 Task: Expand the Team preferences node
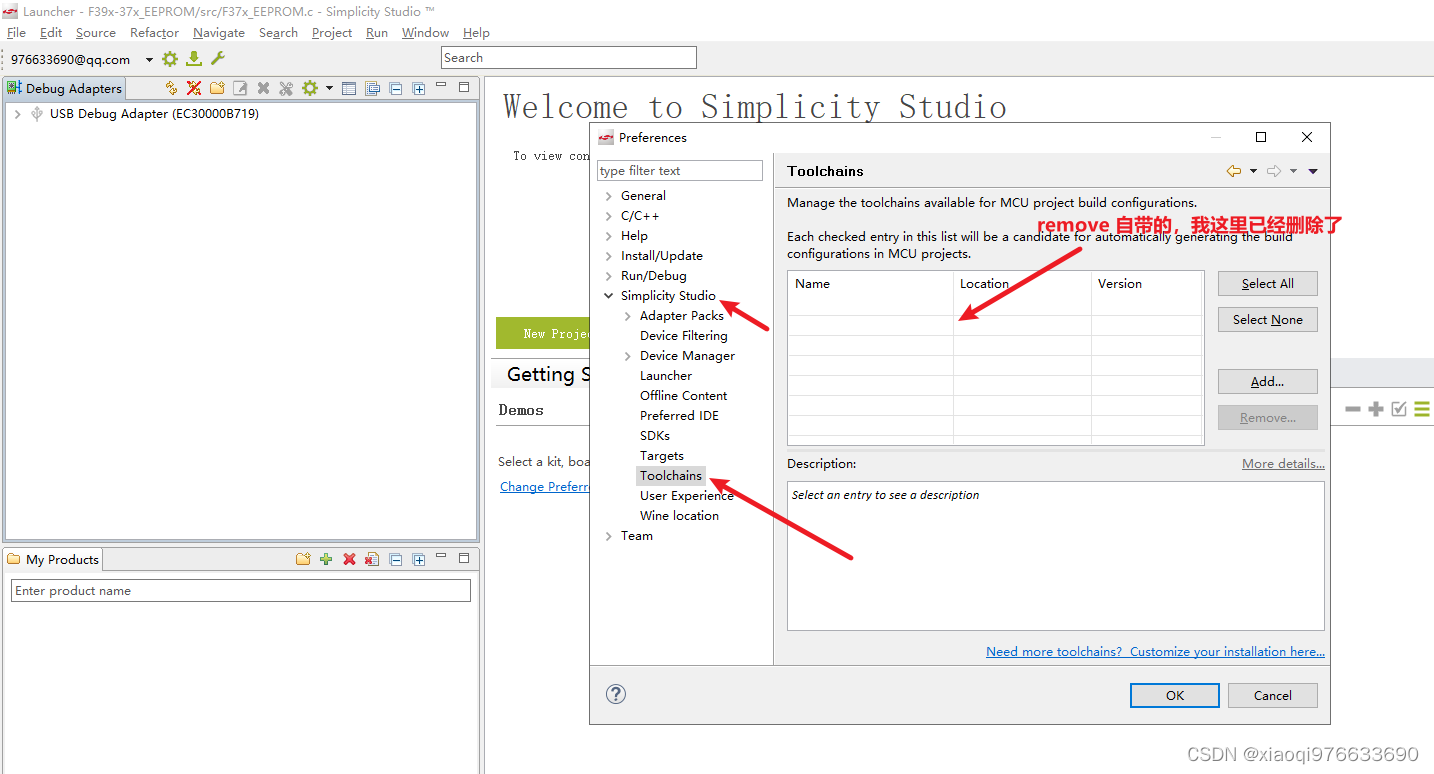[x=609, y=536]
